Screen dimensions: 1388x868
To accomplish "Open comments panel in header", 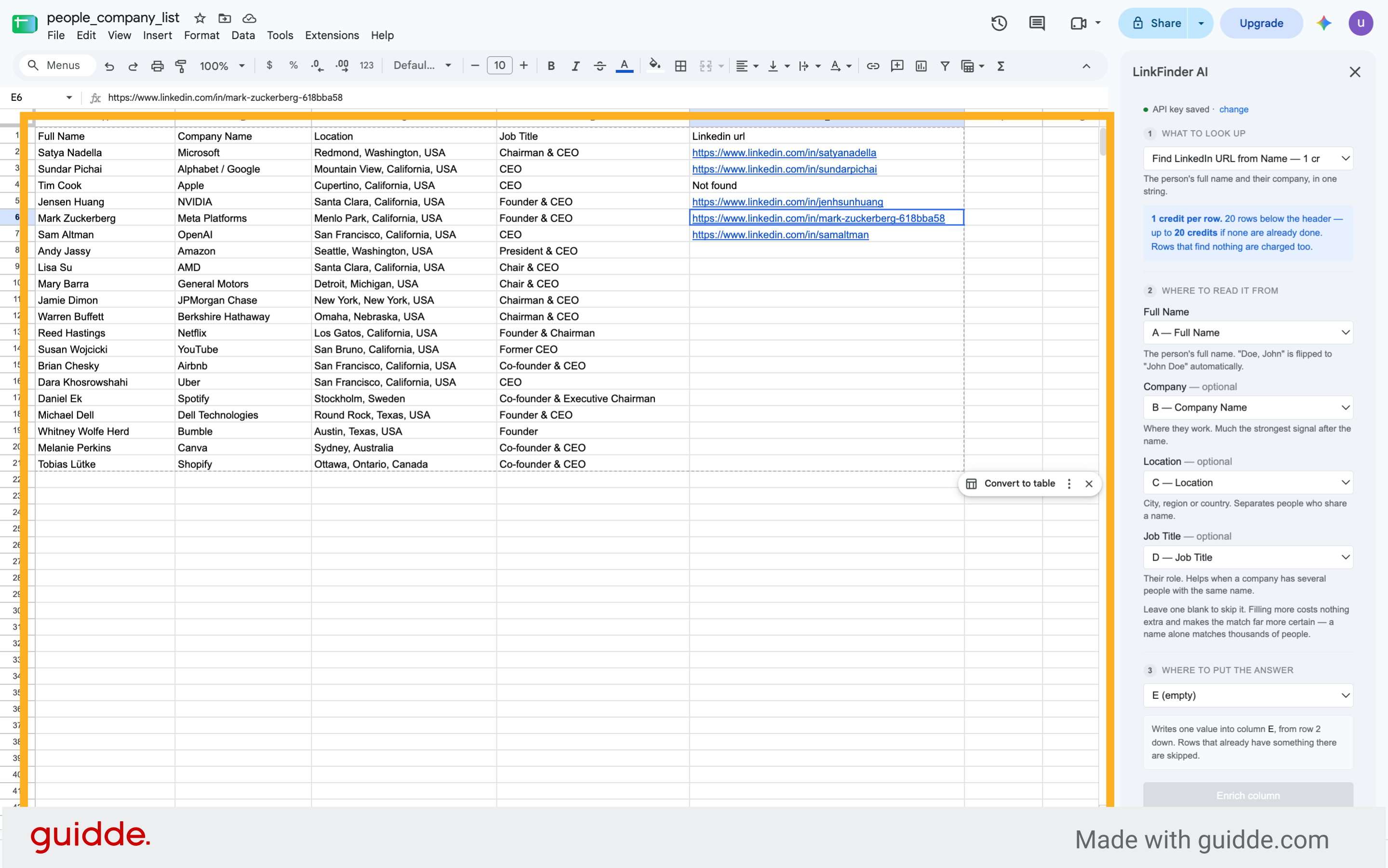I will pyautogui.click(x=1037, y=24).
